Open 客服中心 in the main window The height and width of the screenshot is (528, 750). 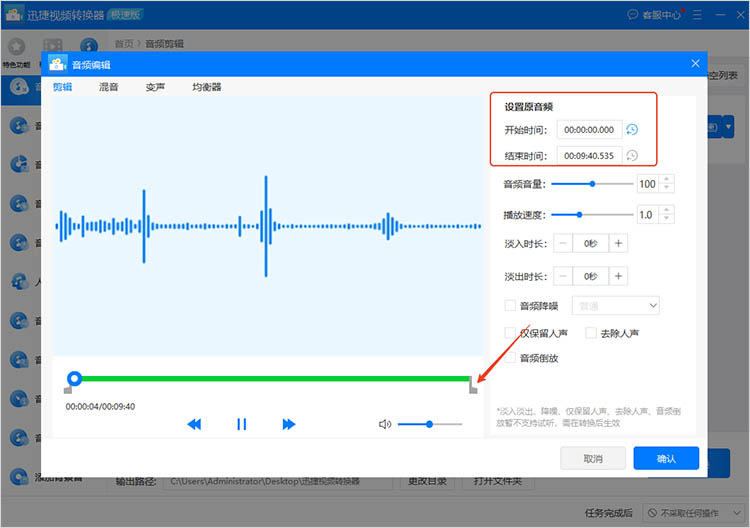click(654, 15)
